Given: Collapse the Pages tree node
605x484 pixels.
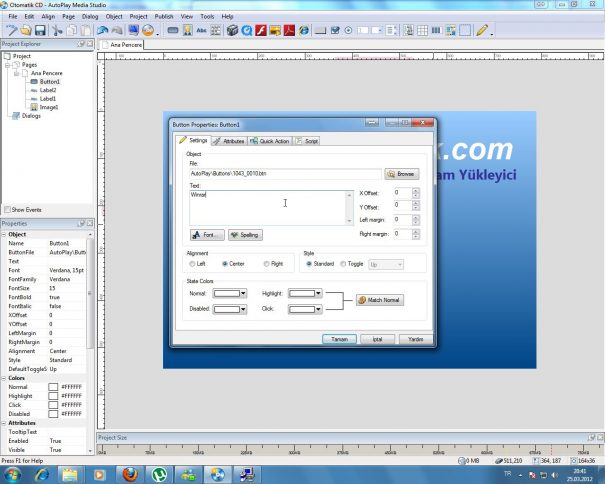Looking at the screenshot, I should pos(7,65).
